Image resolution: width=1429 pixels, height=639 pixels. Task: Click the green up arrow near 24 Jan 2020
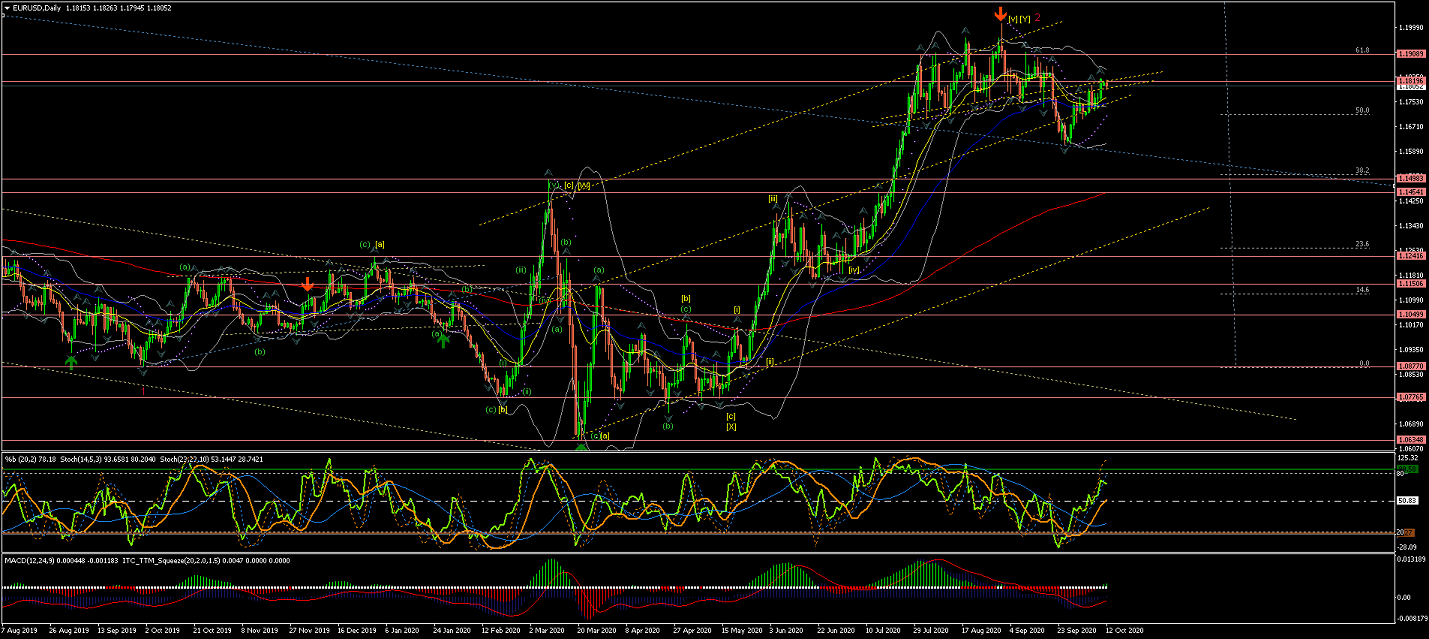(443, 340)
